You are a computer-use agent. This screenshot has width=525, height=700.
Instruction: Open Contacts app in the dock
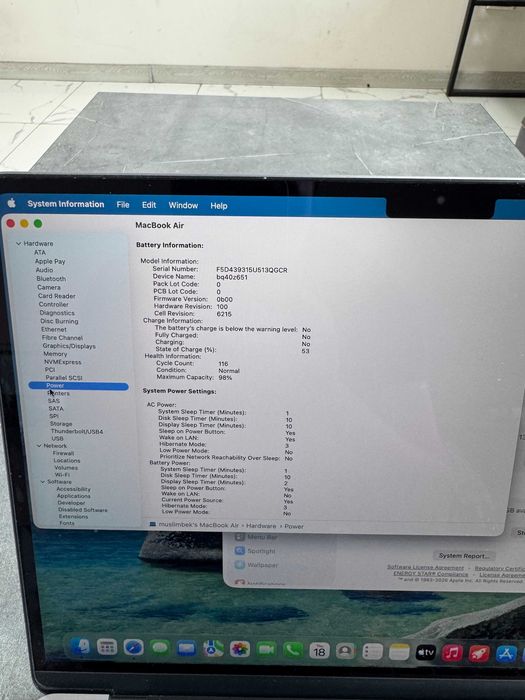[345, 651]
